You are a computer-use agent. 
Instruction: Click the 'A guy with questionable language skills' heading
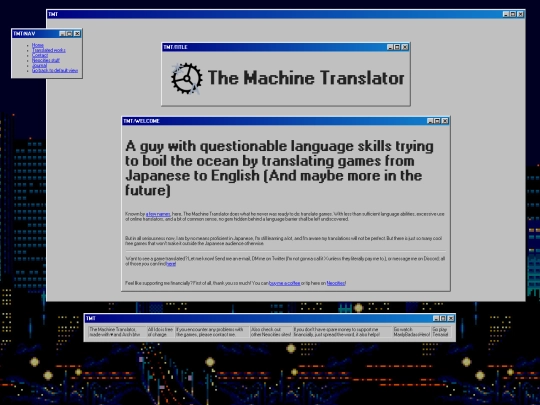[280, 168]
